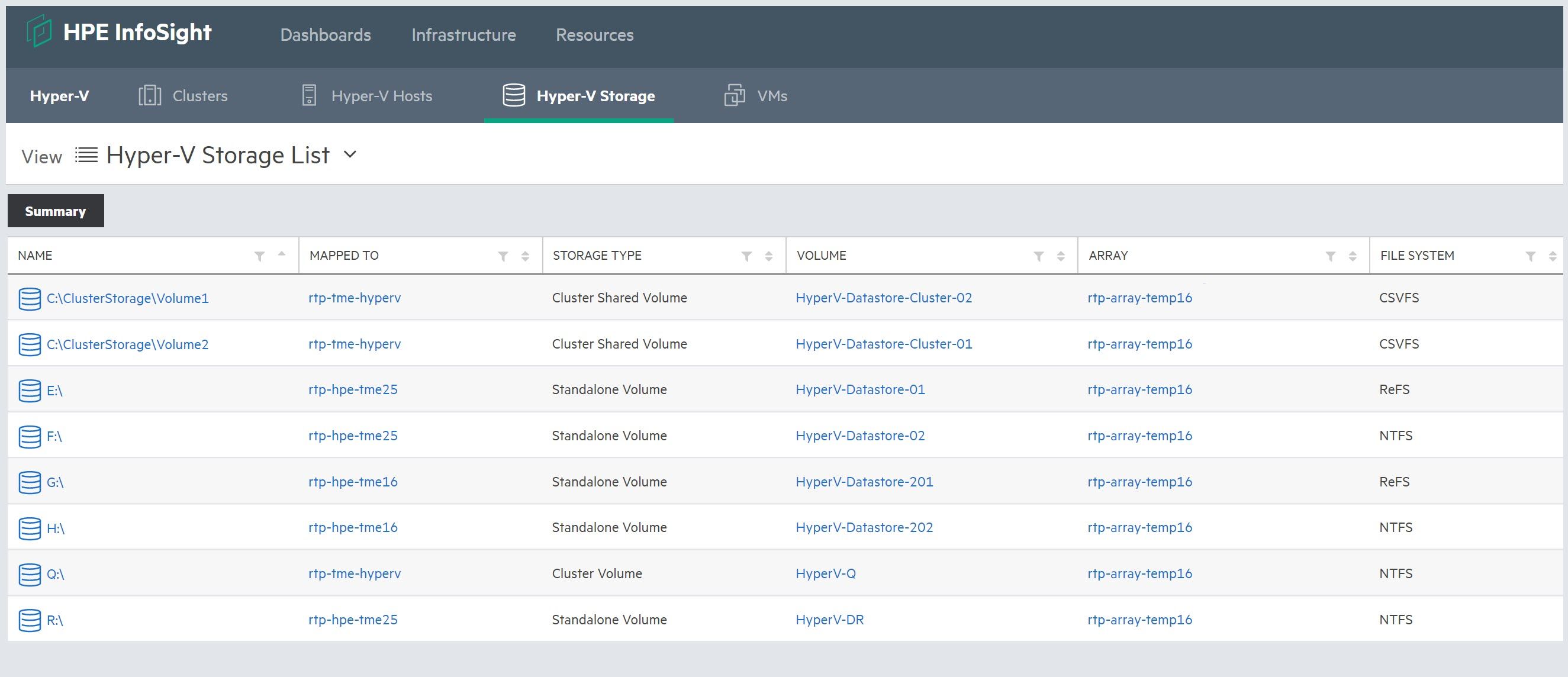Select the Hyper-V Storage tab
This screenshot has width=1568, height=677.
pos(579,96)
